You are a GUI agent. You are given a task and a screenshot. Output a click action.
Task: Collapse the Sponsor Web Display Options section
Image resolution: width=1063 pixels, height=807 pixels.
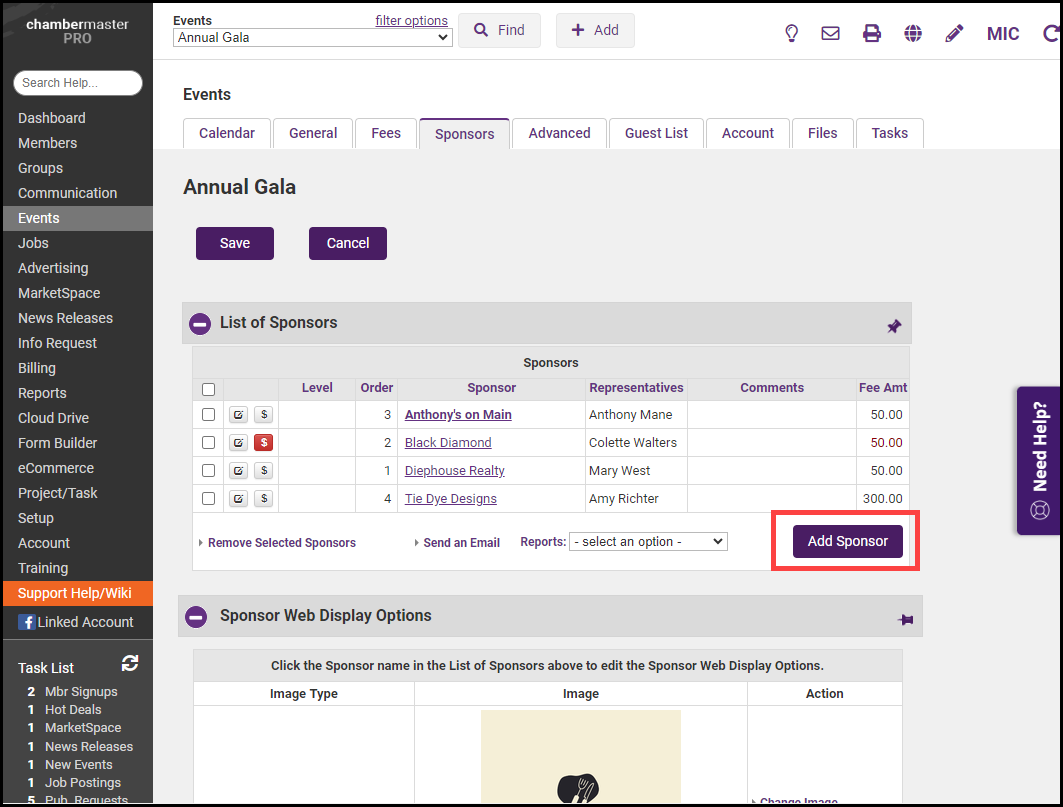coord(197,617)
